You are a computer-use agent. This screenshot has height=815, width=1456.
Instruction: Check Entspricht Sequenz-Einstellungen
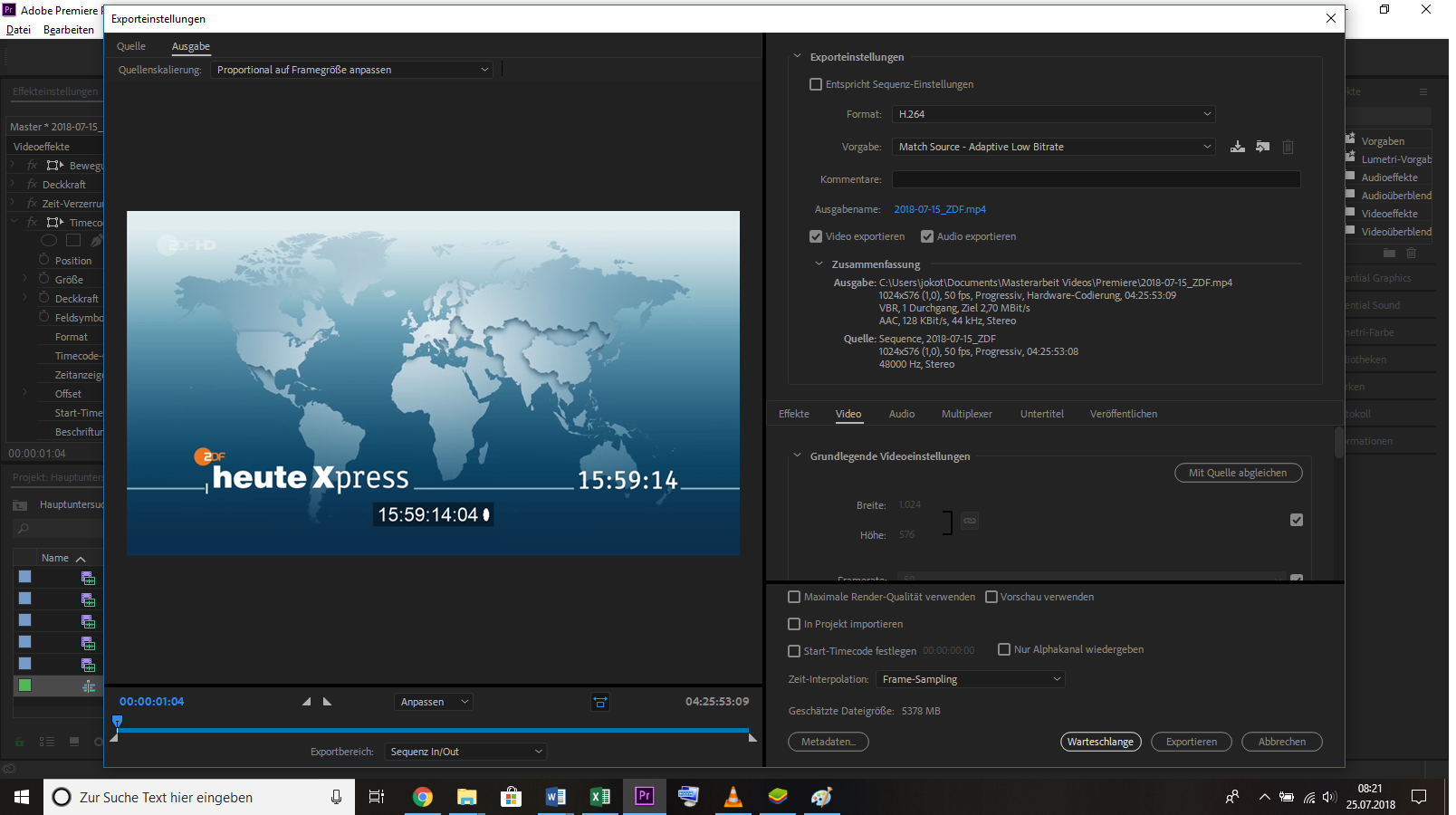[815, 84]
